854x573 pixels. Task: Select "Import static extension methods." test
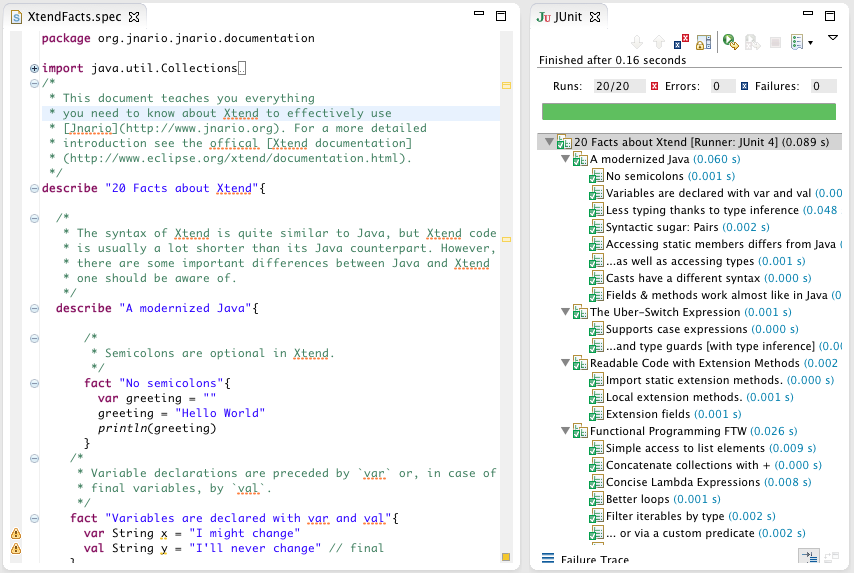point(711,380)
